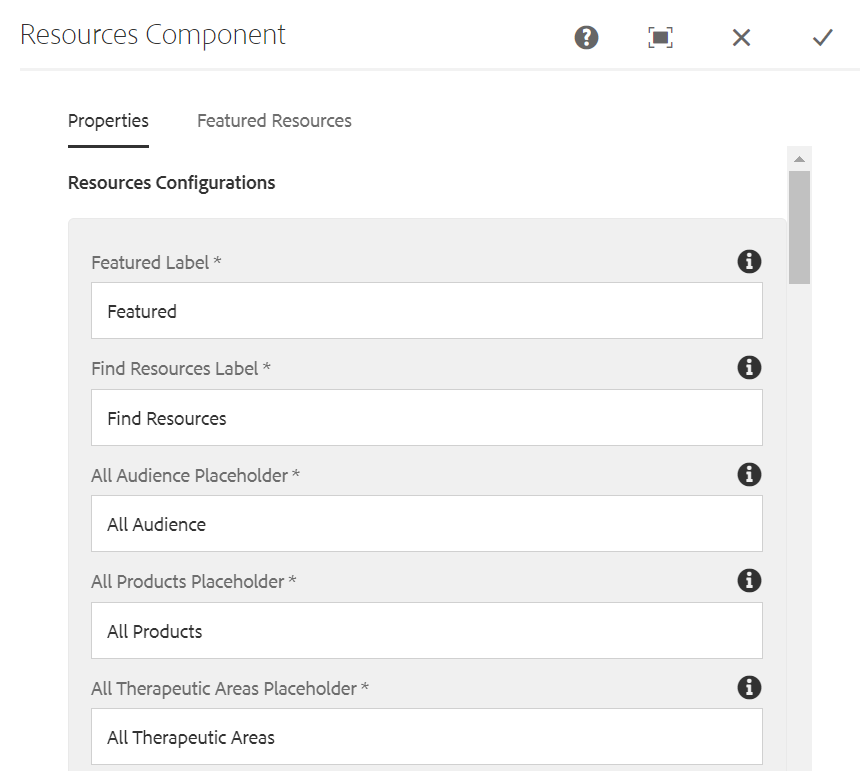Show info for All Therapeutic Areas Placeholder
864x771 pixels.
coord(749,688)
